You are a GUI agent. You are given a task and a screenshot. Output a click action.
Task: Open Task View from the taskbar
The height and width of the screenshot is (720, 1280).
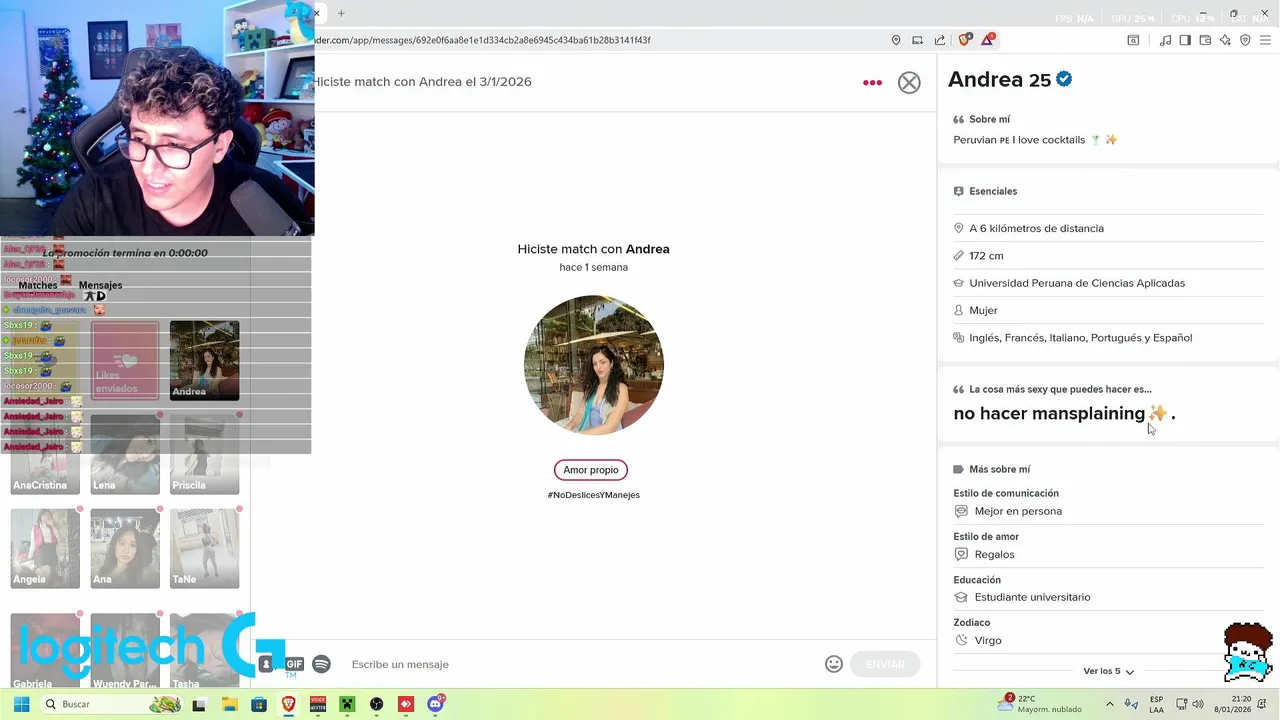[199, 704]
